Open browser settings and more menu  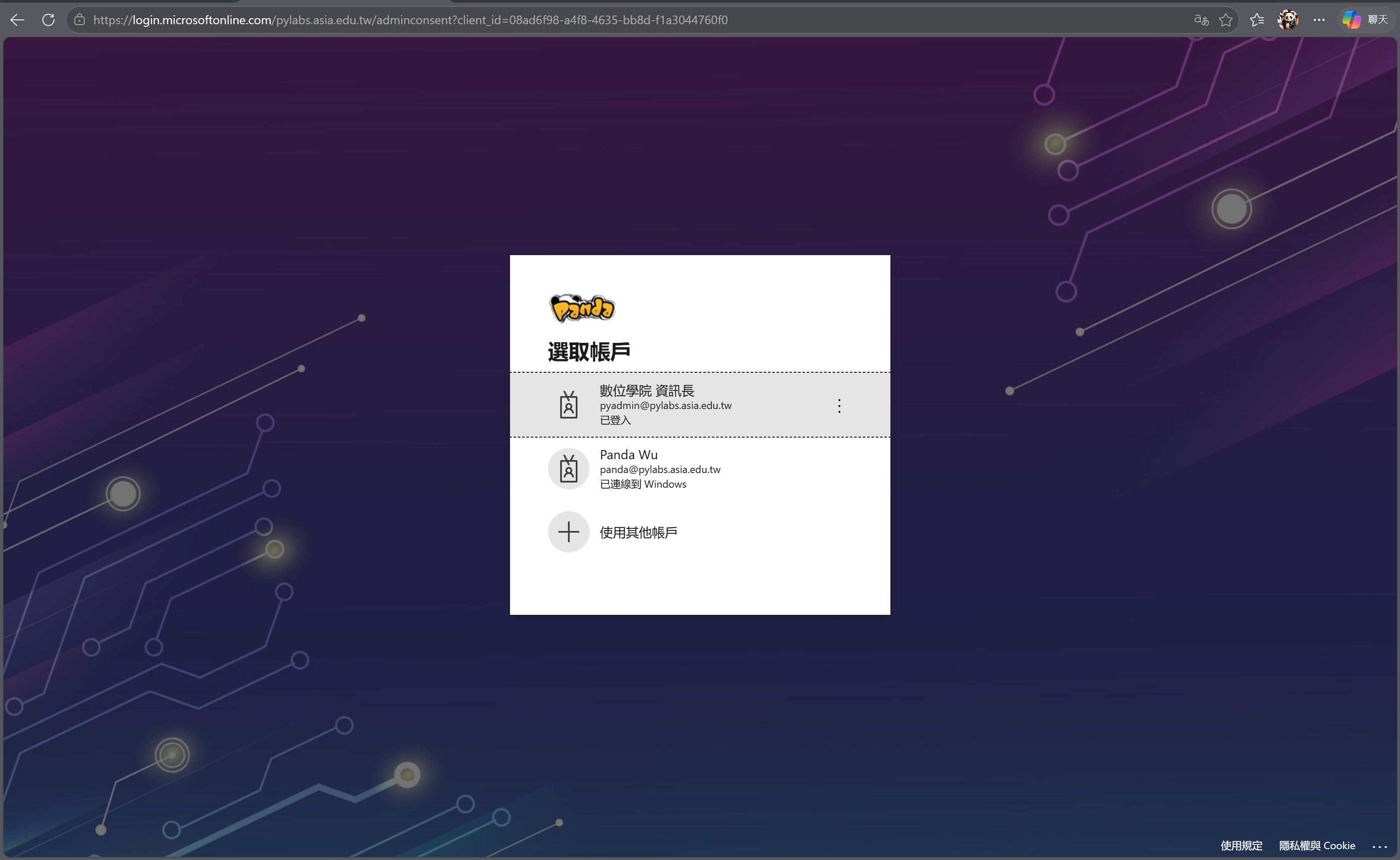(1319, 20)
